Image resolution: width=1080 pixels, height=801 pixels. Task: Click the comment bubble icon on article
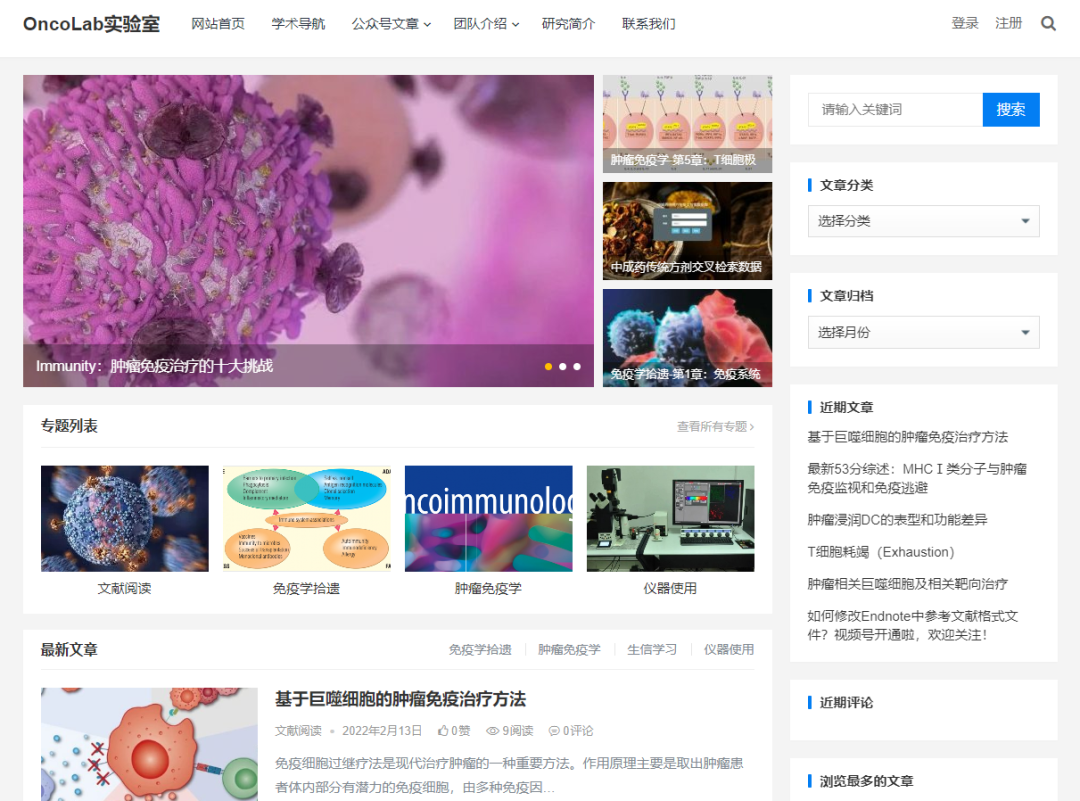tap(554, 731)
